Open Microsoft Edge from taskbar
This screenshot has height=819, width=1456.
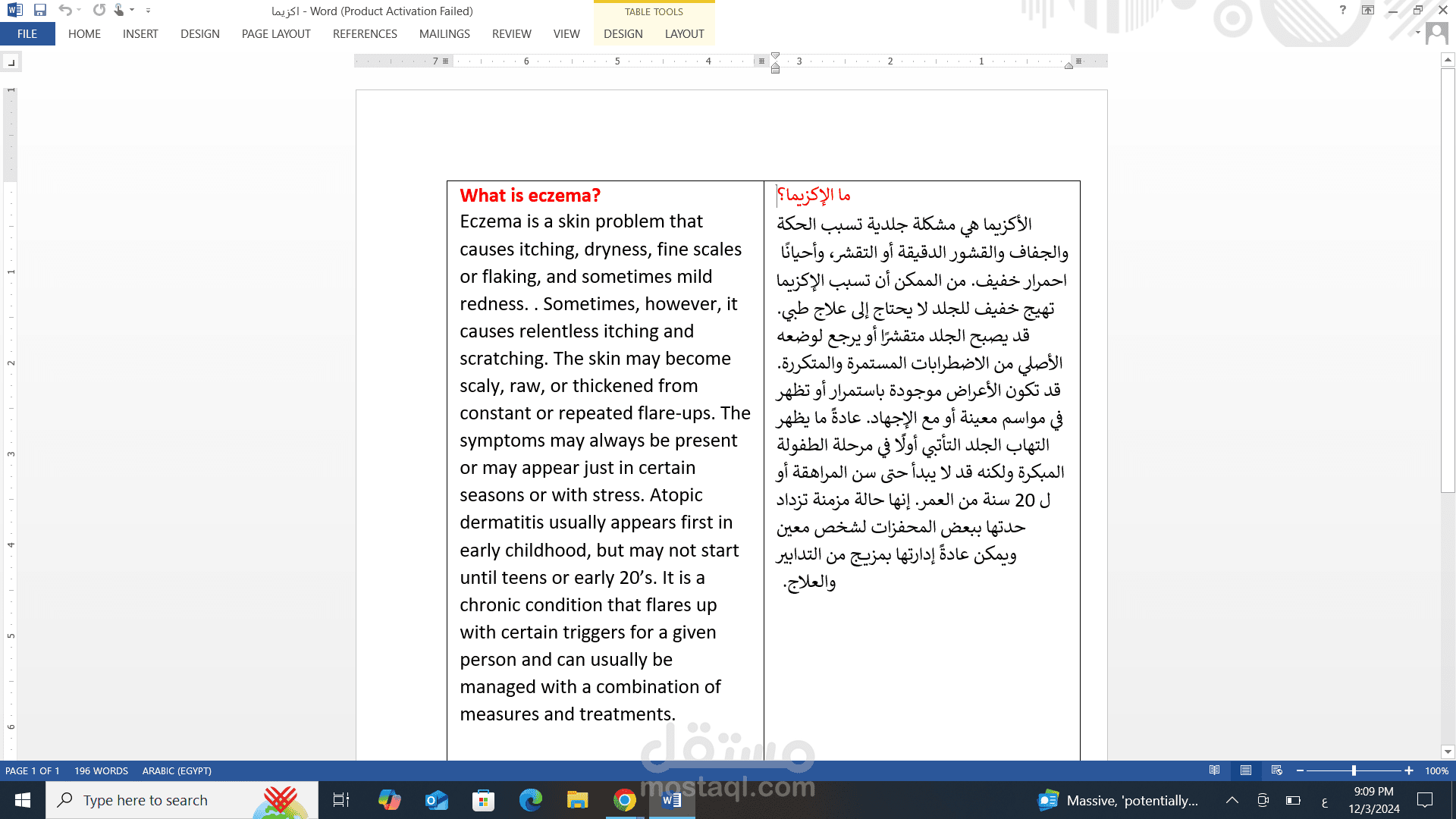click(530, 800)
